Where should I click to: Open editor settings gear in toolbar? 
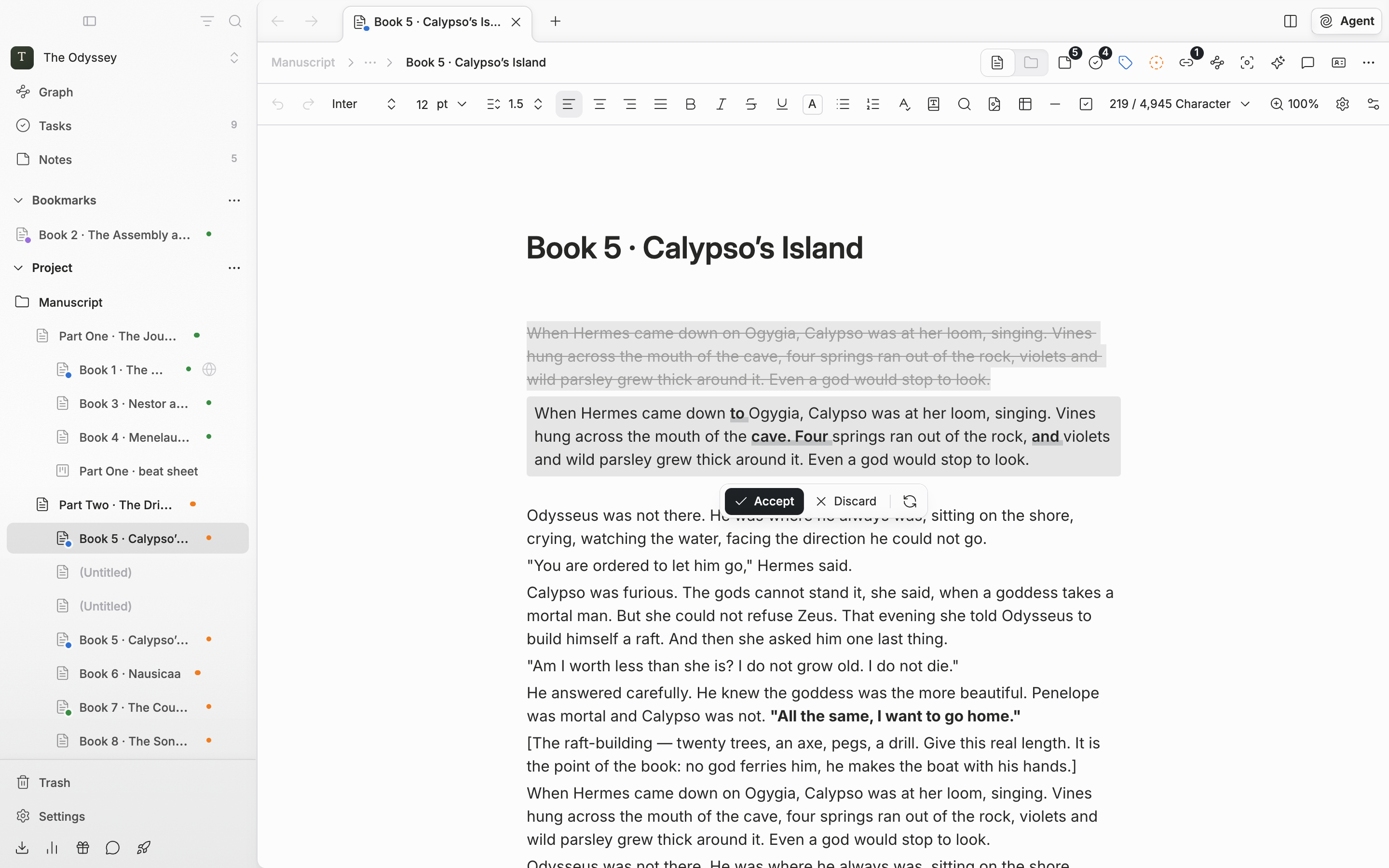(1343, 104)
